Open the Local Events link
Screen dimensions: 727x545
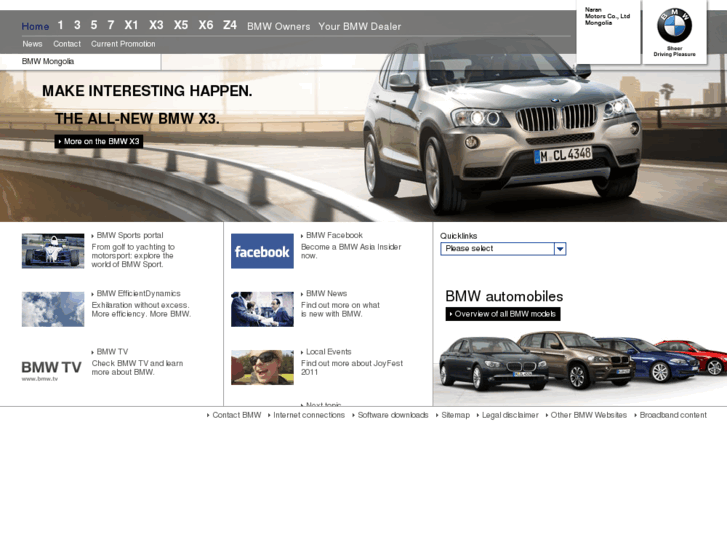[x=329, y=352]
